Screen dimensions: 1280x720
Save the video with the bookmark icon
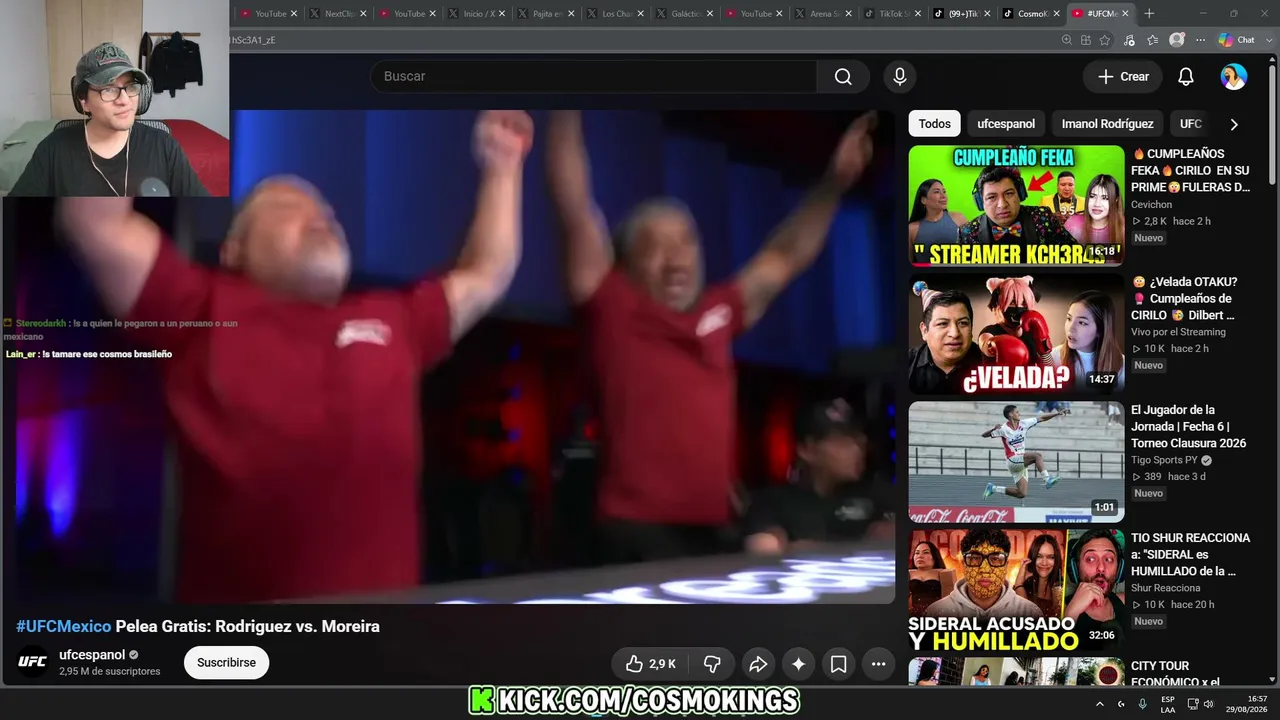[838, 664]
